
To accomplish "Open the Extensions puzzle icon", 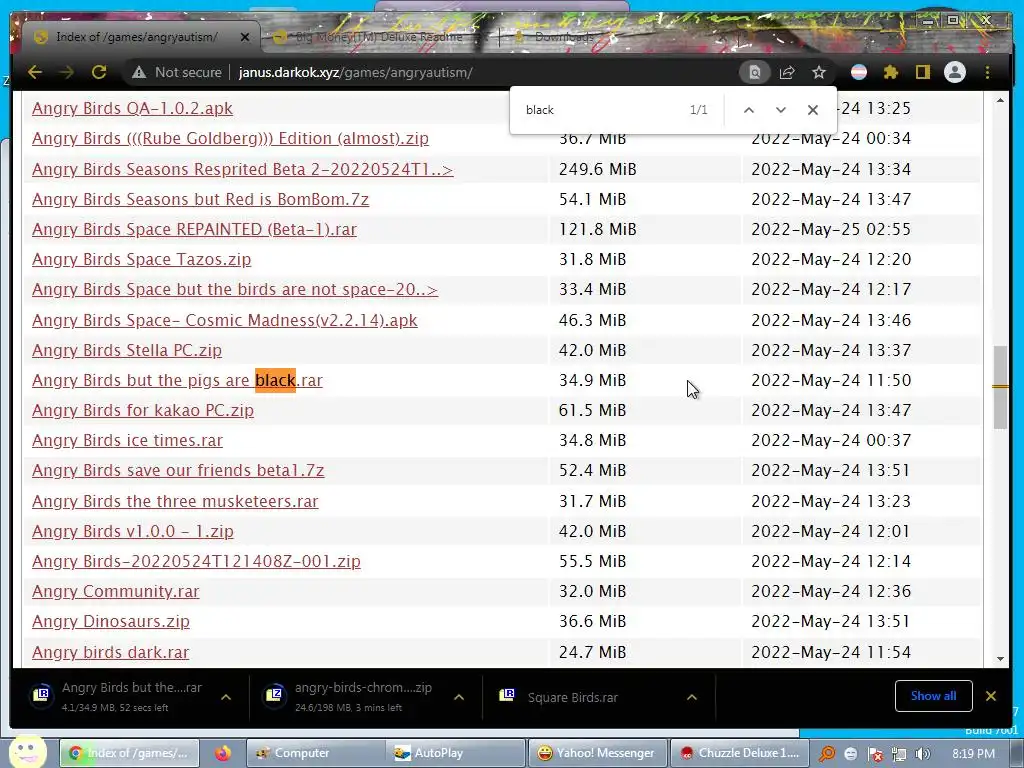I will coord(891,72).
